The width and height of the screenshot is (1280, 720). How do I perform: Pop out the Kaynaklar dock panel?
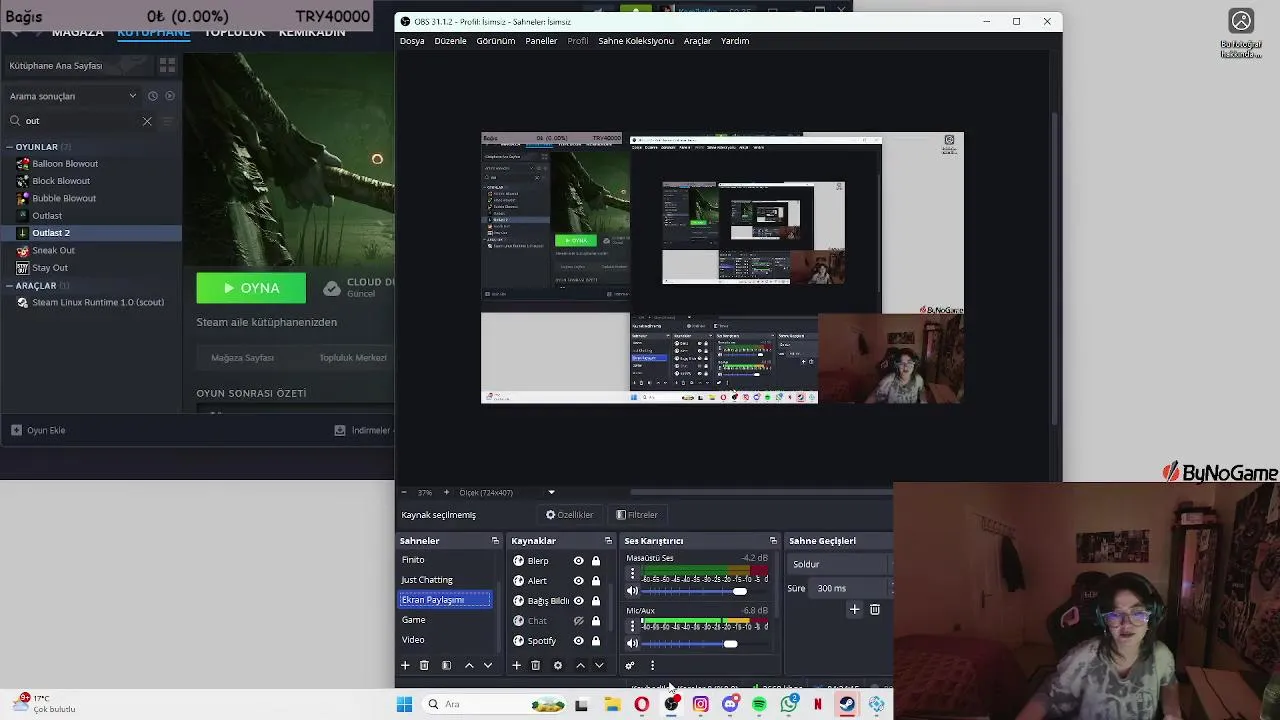click(x=608, y=541)
